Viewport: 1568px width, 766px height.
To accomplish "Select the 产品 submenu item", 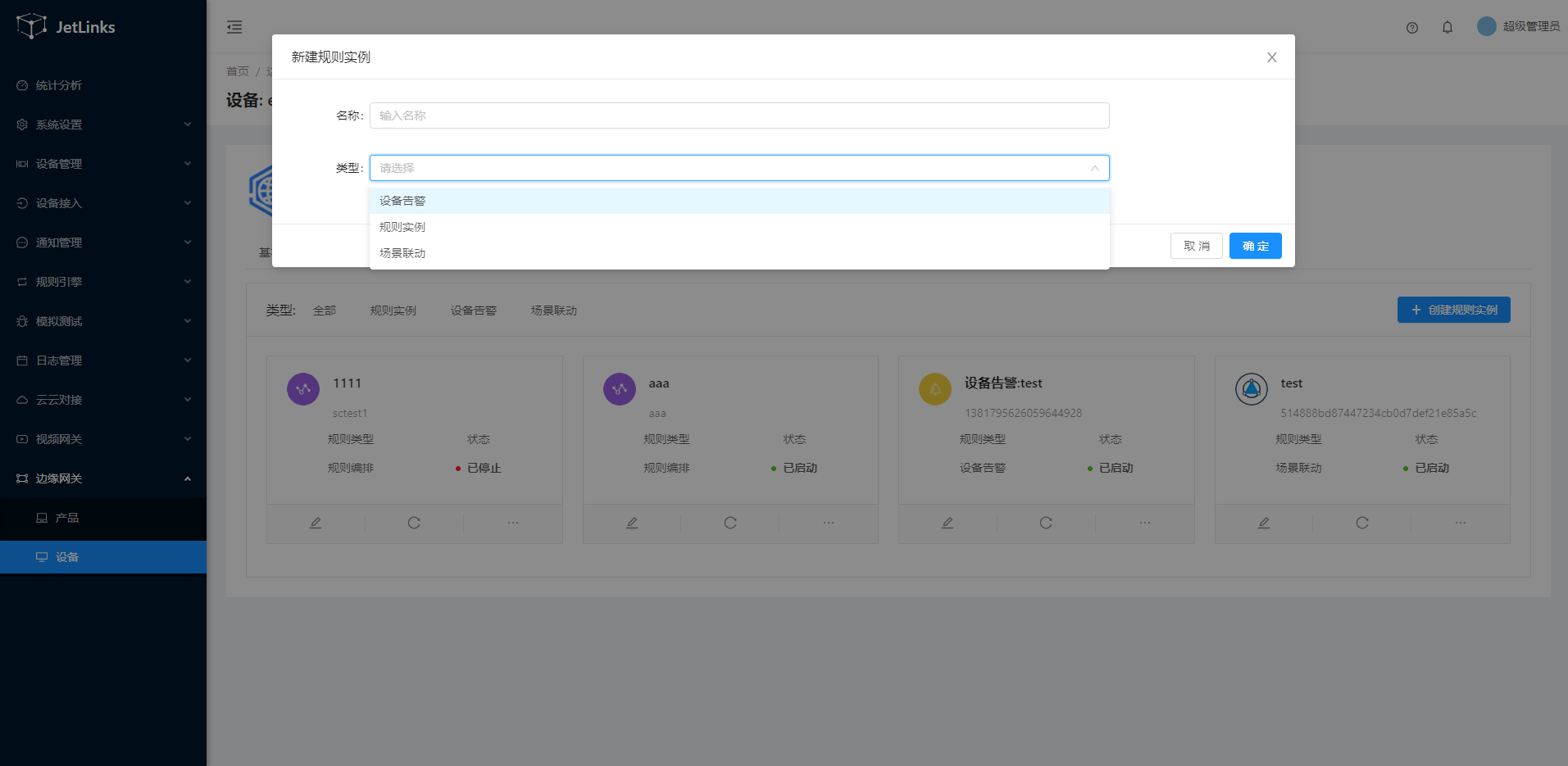I will 67,518.
